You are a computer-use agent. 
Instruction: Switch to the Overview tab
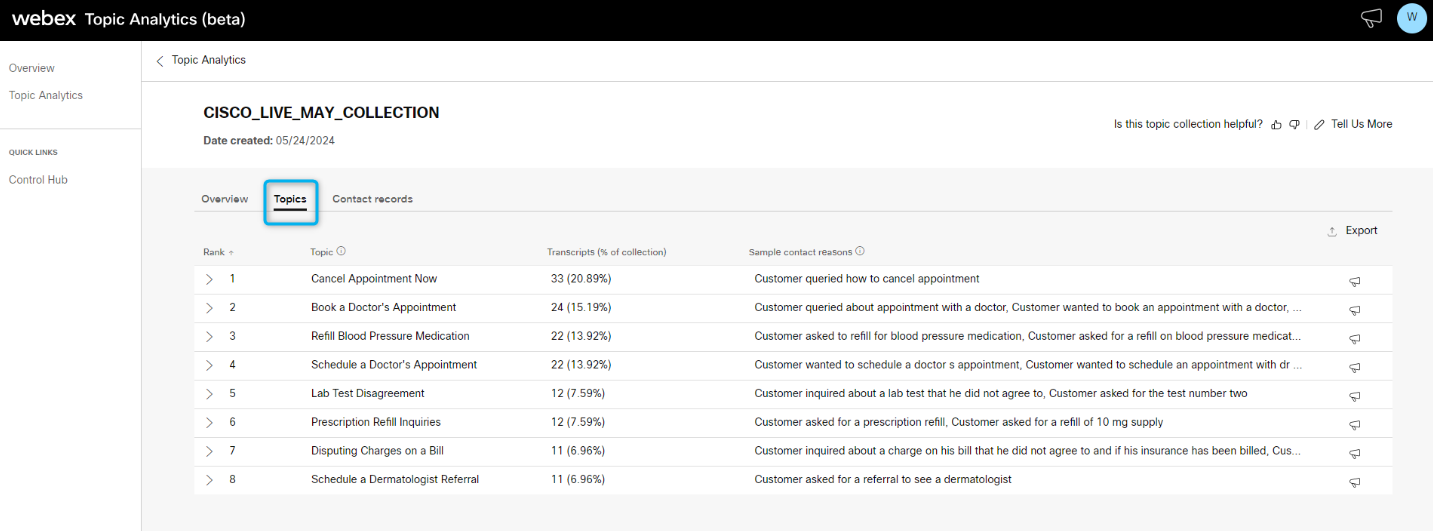(224, 199)
